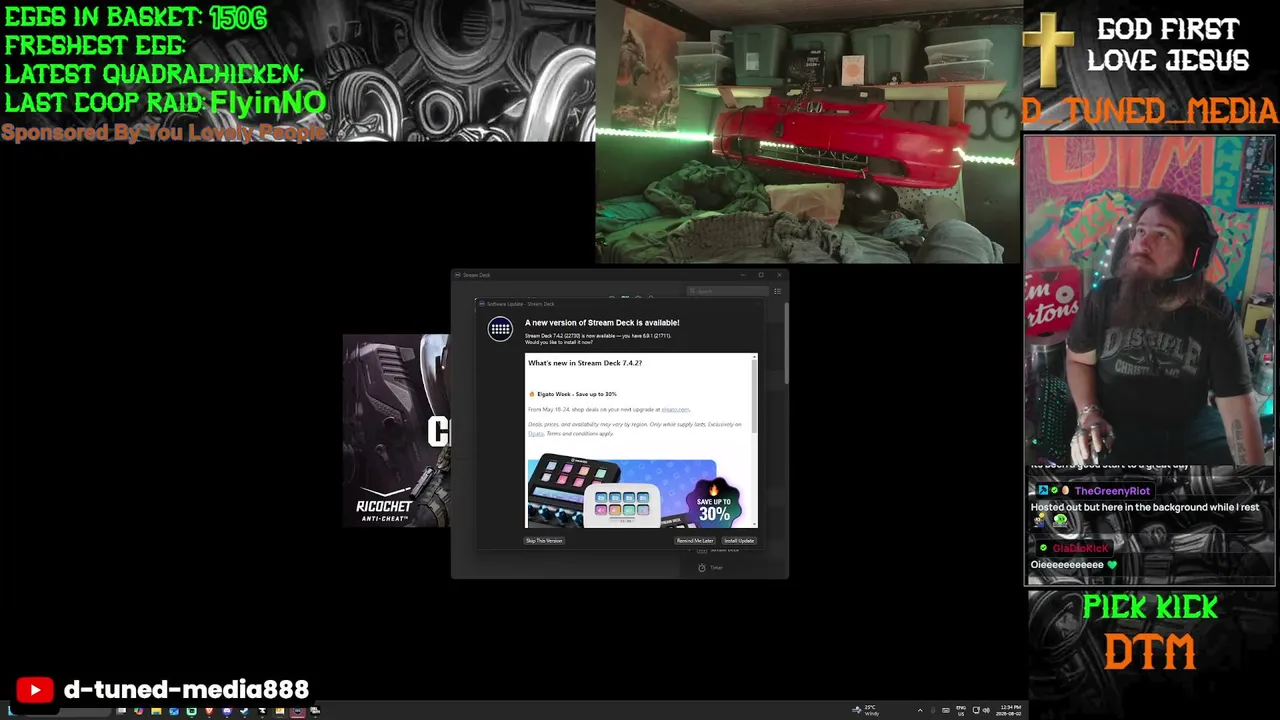The width and height of the screenshot is (1280, 720).
Task: Open the Brave browser taskbar icon
Action: pyautogui.click(x=209, y=711)
